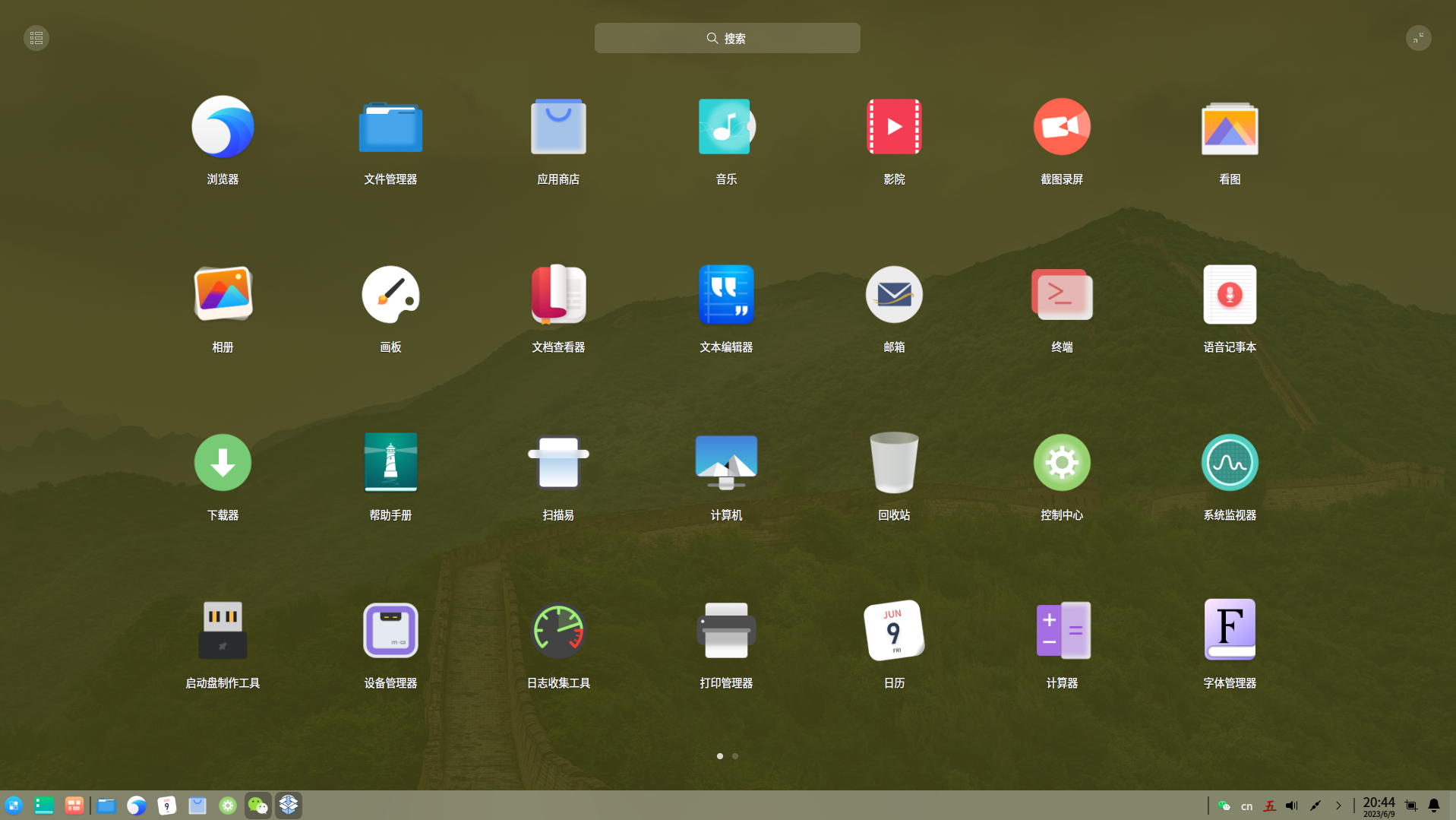1456x820 pixels.
Task: Open control center from the taskbar gear icon
Action: (x=228, y=806)
